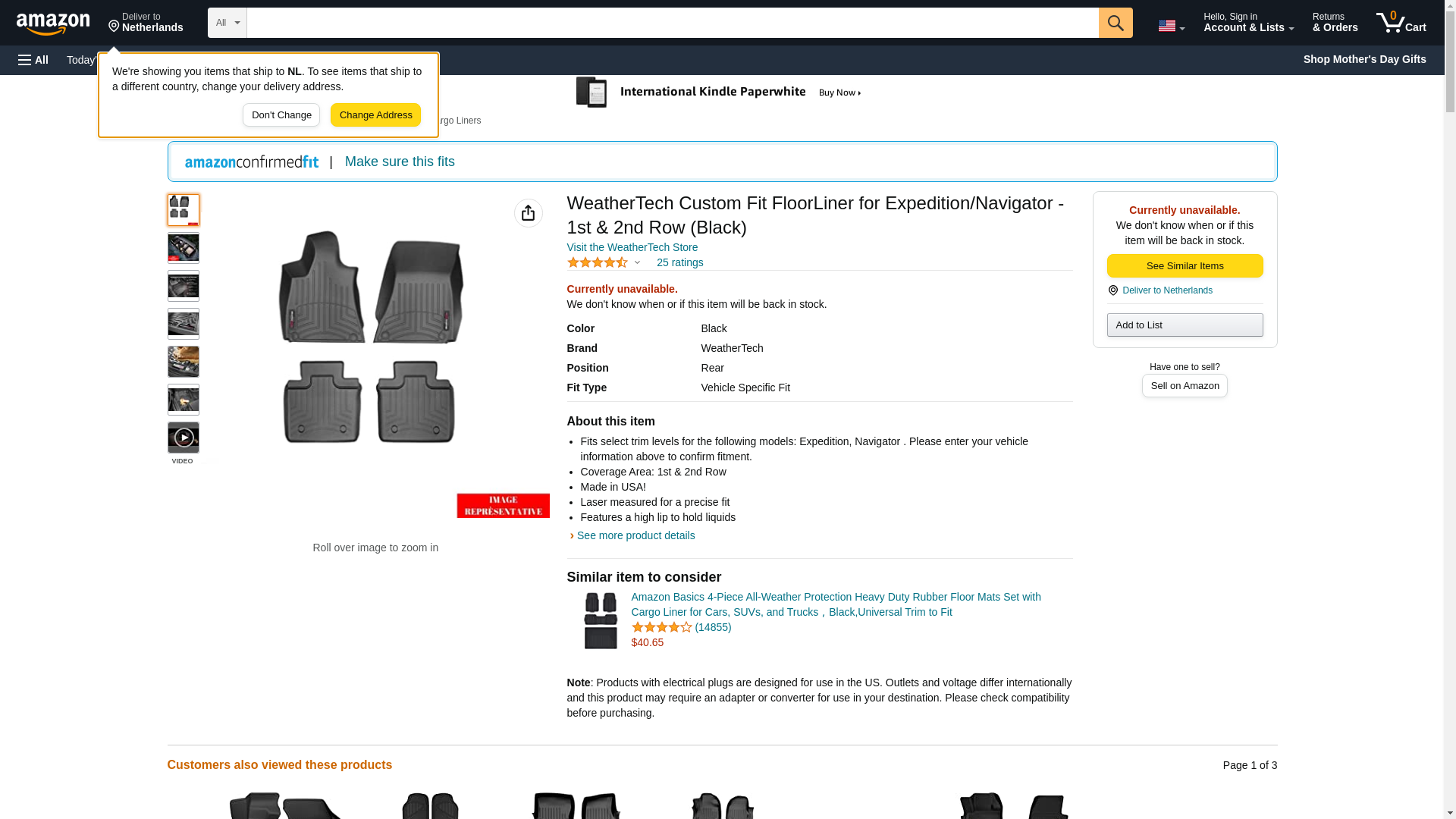The width and height of the screenshot is (1456, 819).
Task: Click the US flag language selector
Action: [x=1170, y=26]
